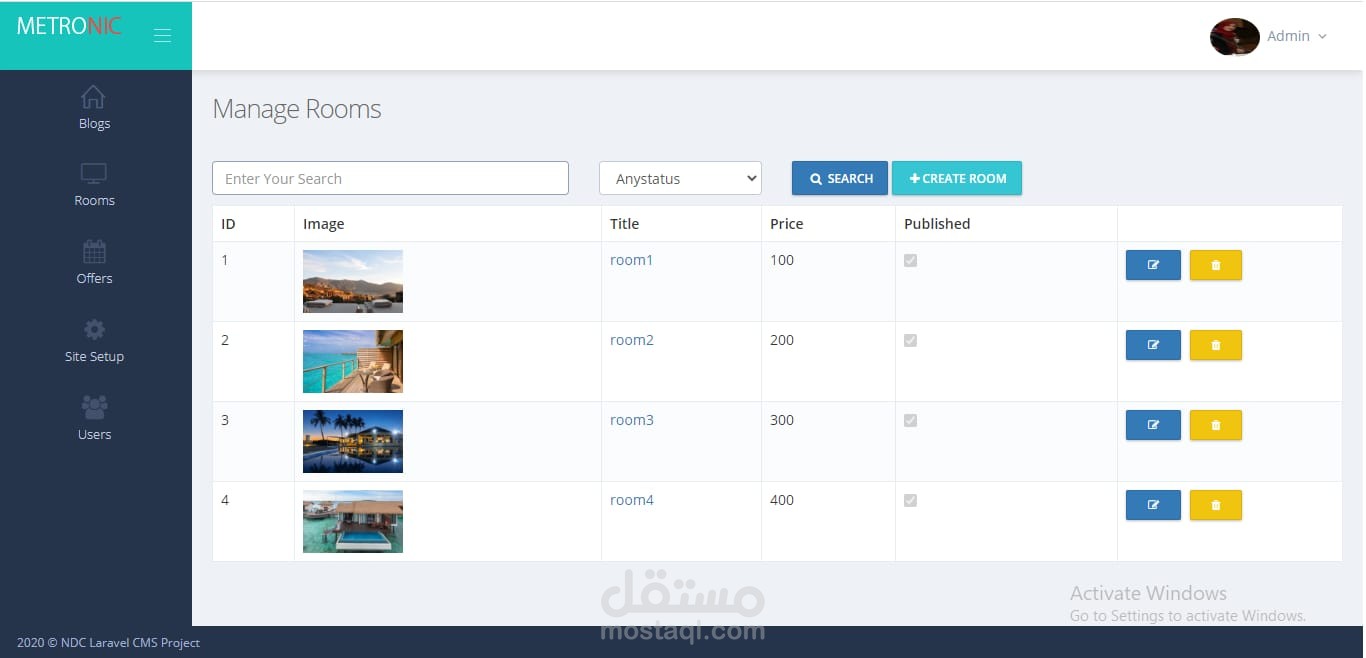
Task: Select the Blogs label in sidebar
Action: point(94,123)
